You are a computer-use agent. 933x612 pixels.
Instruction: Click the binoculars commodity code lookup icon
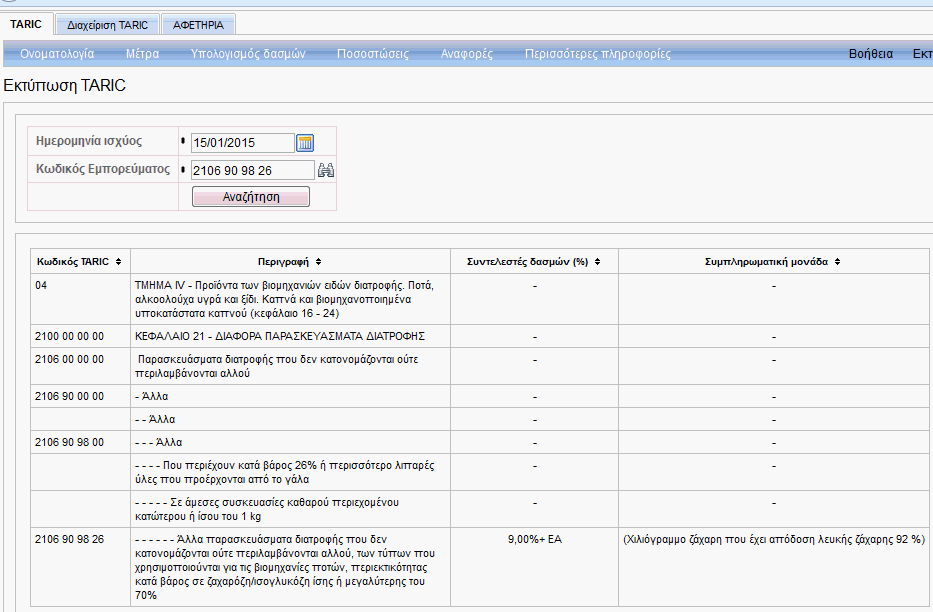(325, 171)
